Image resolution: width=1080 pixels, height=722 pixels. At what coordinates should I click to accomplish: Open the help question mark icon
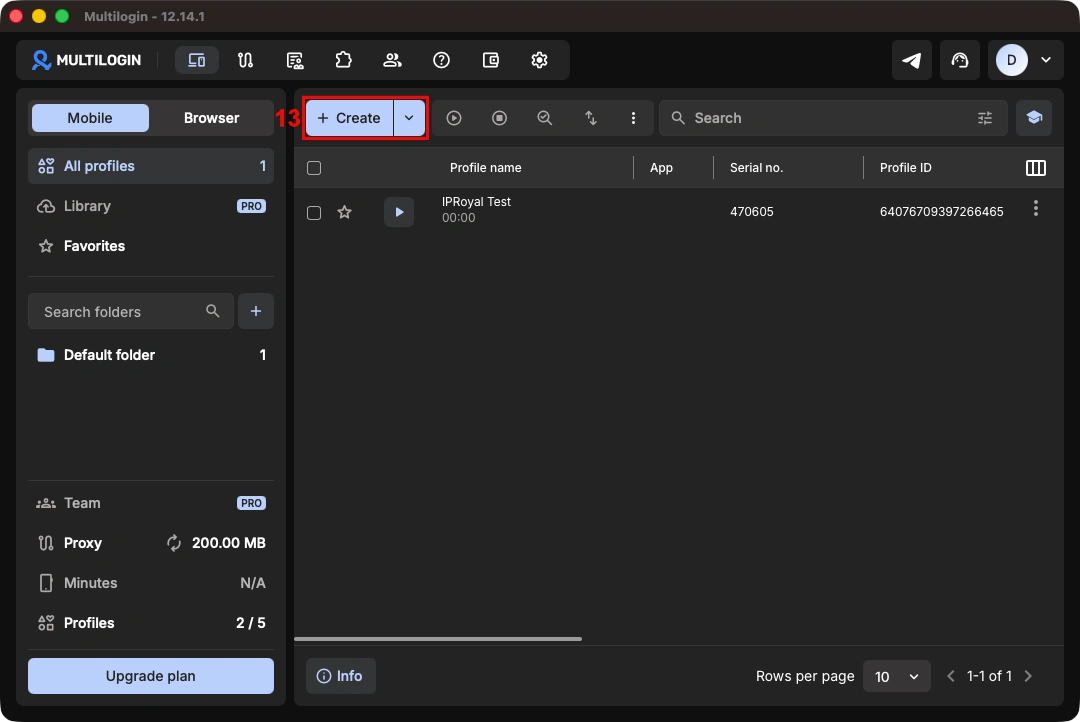[442, 60]
